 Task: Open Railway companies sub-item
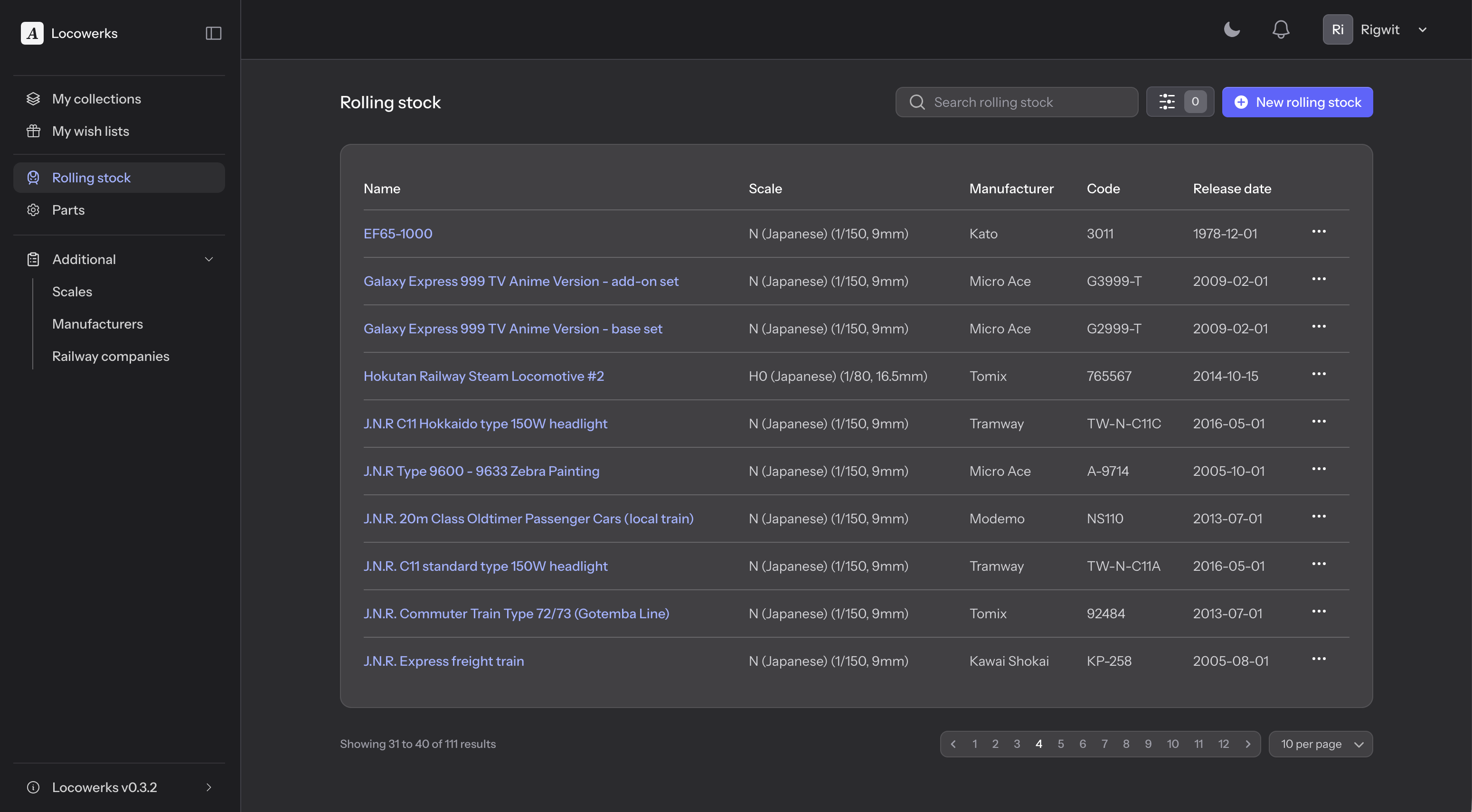point(111,356)
